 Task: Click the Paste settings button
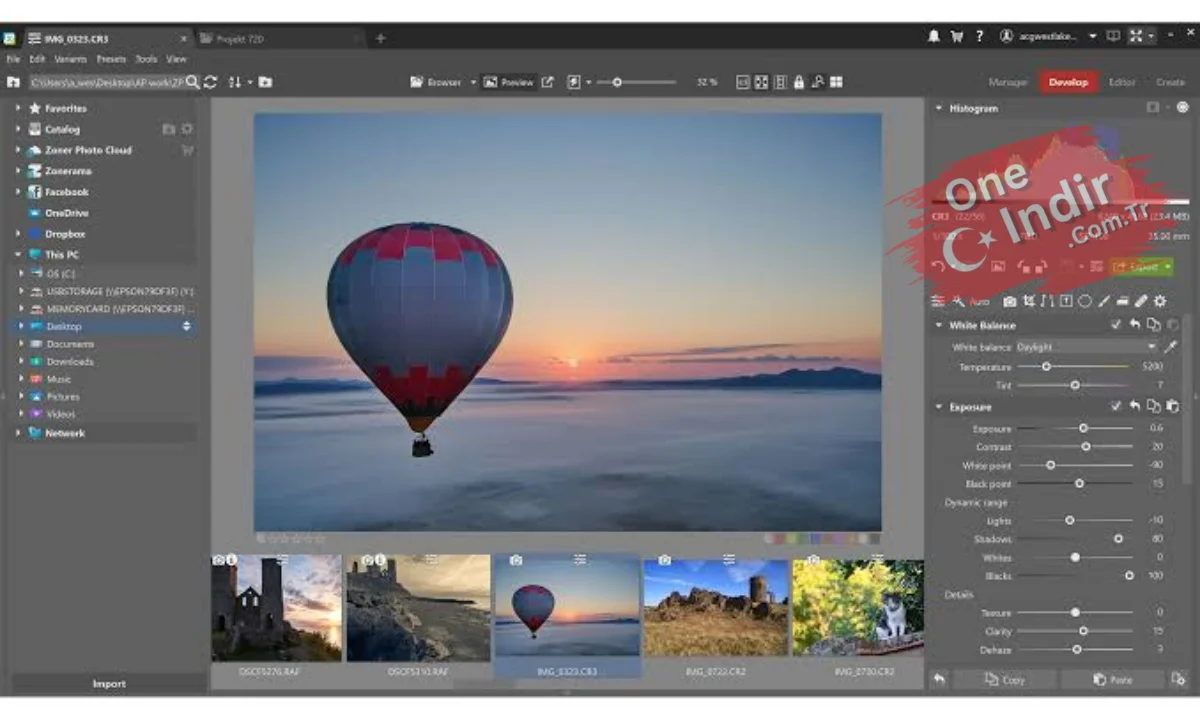(1112, 680)
